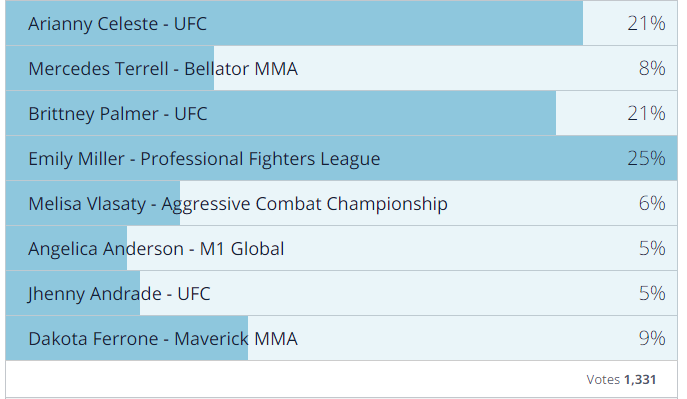Click the Arianny Celeste - UFC poll option
This screenshot has height=399, width=687.
341,23
